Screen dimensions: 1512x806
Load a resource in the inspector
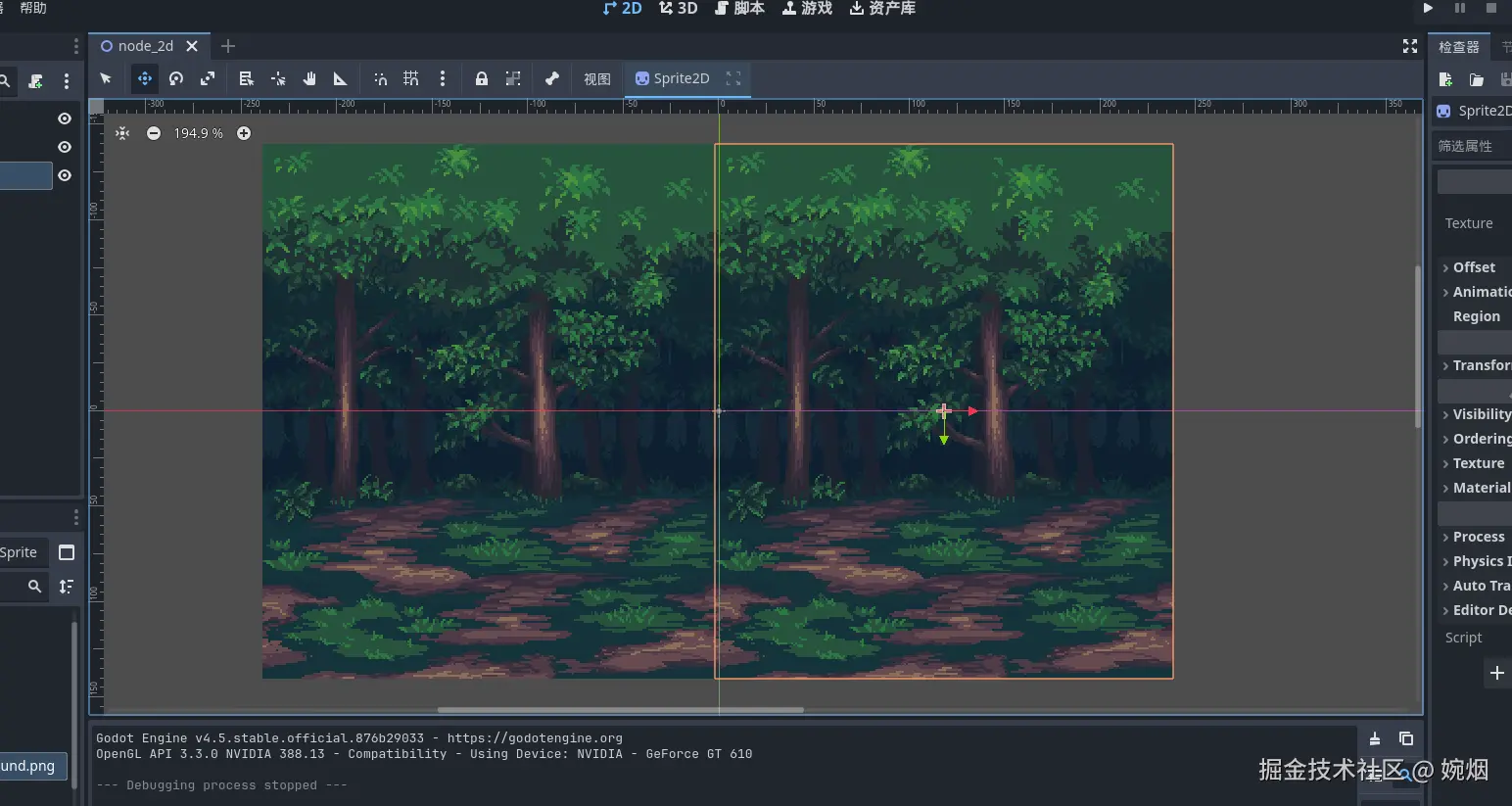1476,79
